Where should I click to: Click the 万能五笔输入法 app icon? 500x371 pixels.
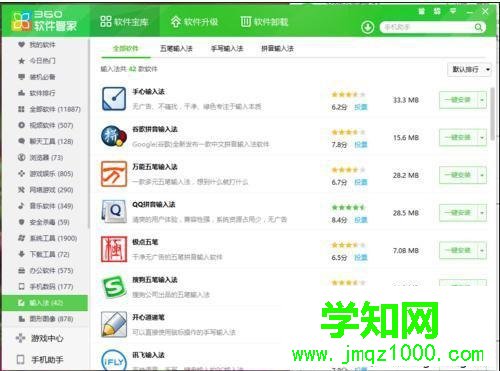tap(114, 174)
